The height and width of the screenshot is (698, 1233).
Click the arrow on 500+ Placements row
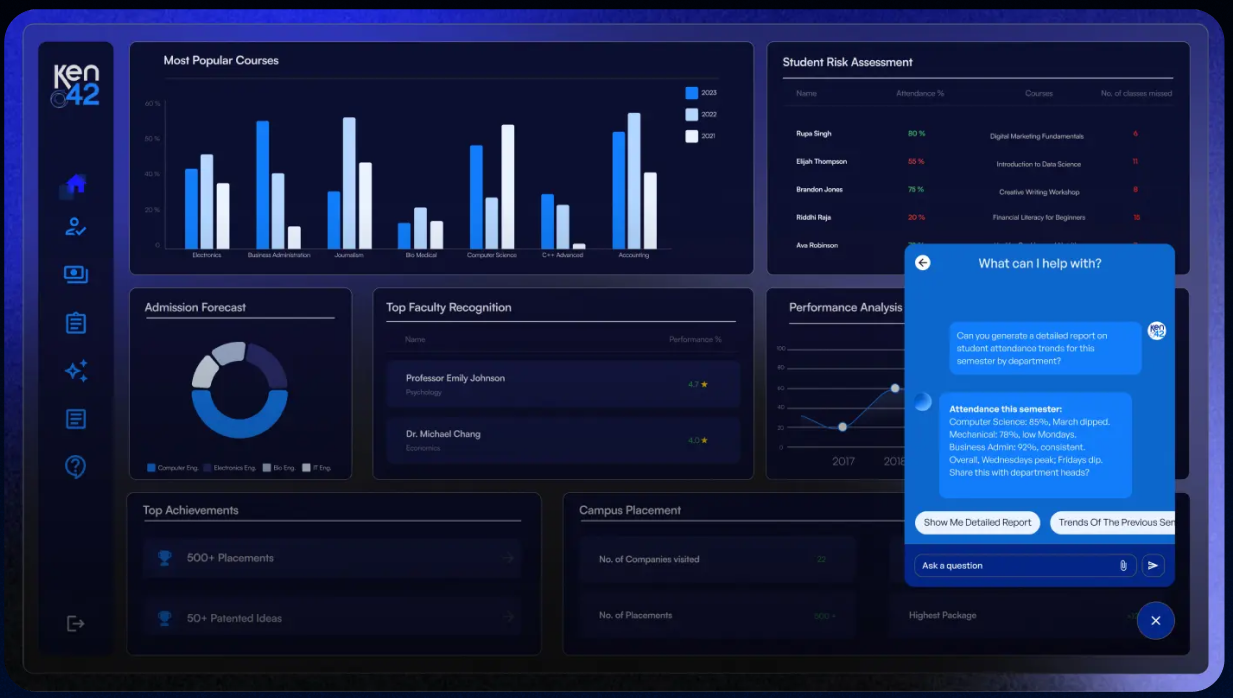[x=508, y=558]
